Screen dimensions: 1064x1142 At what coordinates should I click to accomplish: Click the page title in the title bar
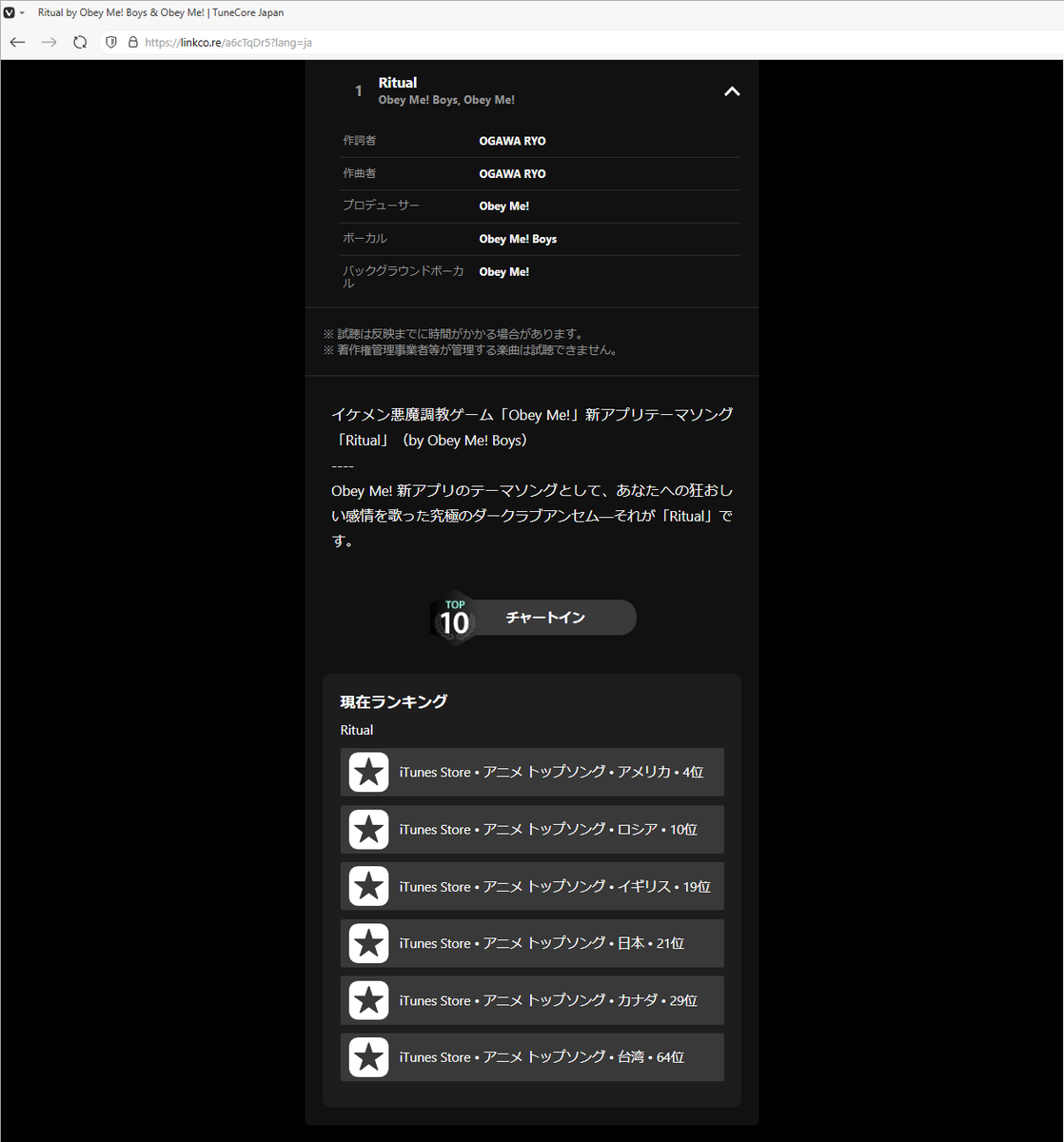tap(161, 13)
